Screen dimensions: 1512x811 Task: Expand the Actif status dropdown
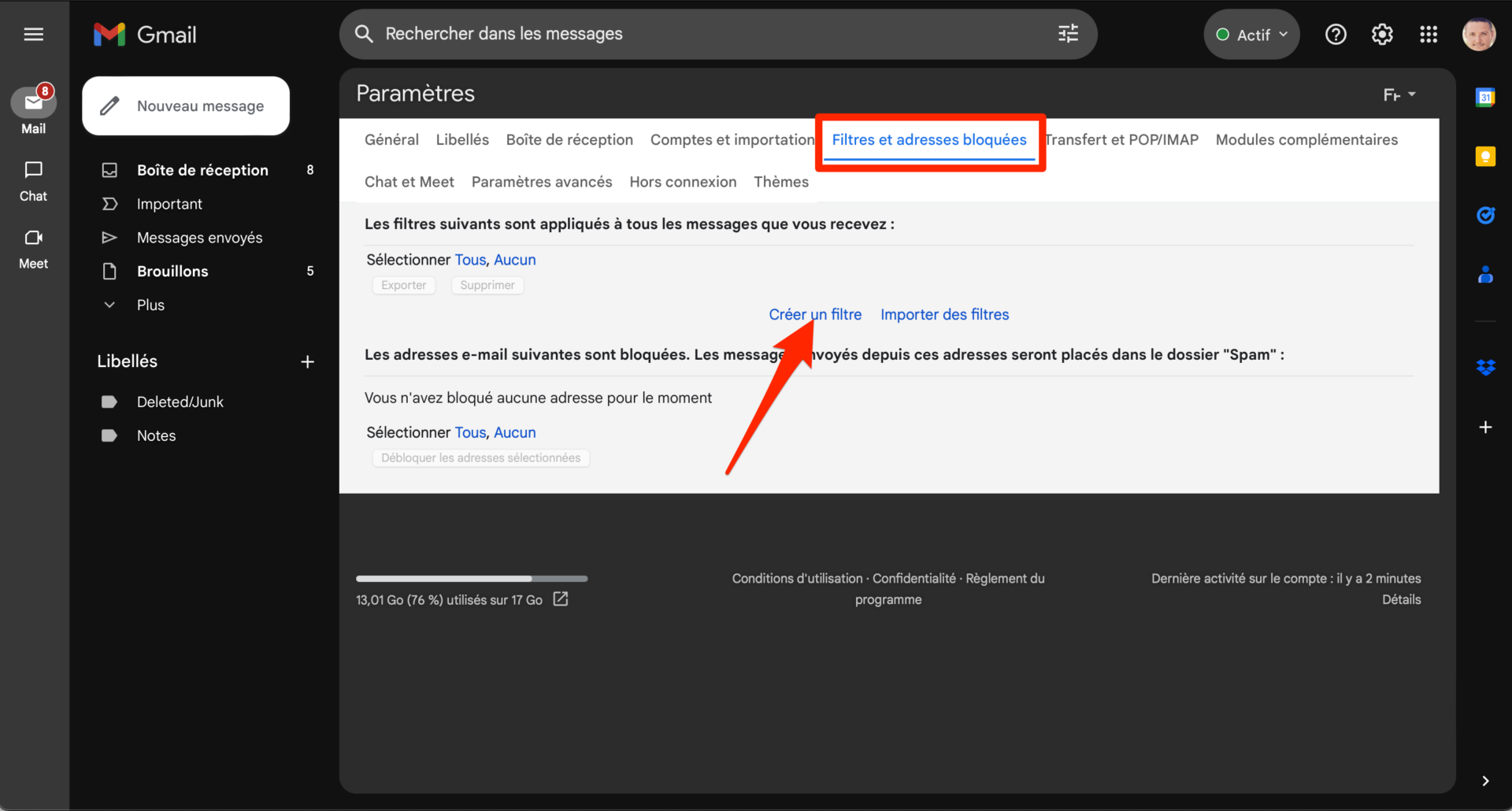click(1251, 35)
